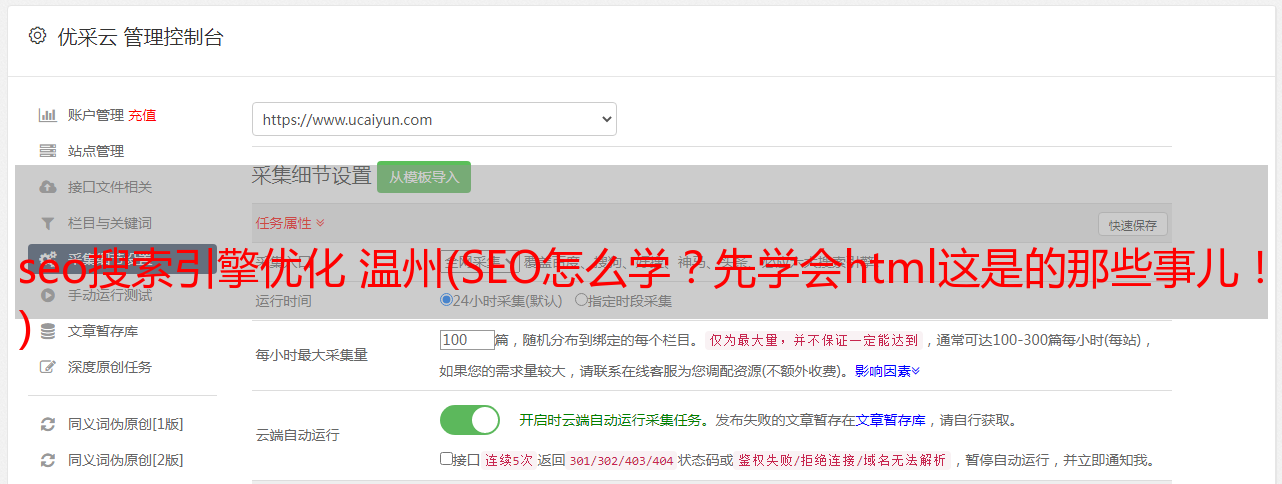The width and height of the screenshot is (1282, 484).
Task: Collapse the 任务属性 section
Action: [x=290, y=223]
